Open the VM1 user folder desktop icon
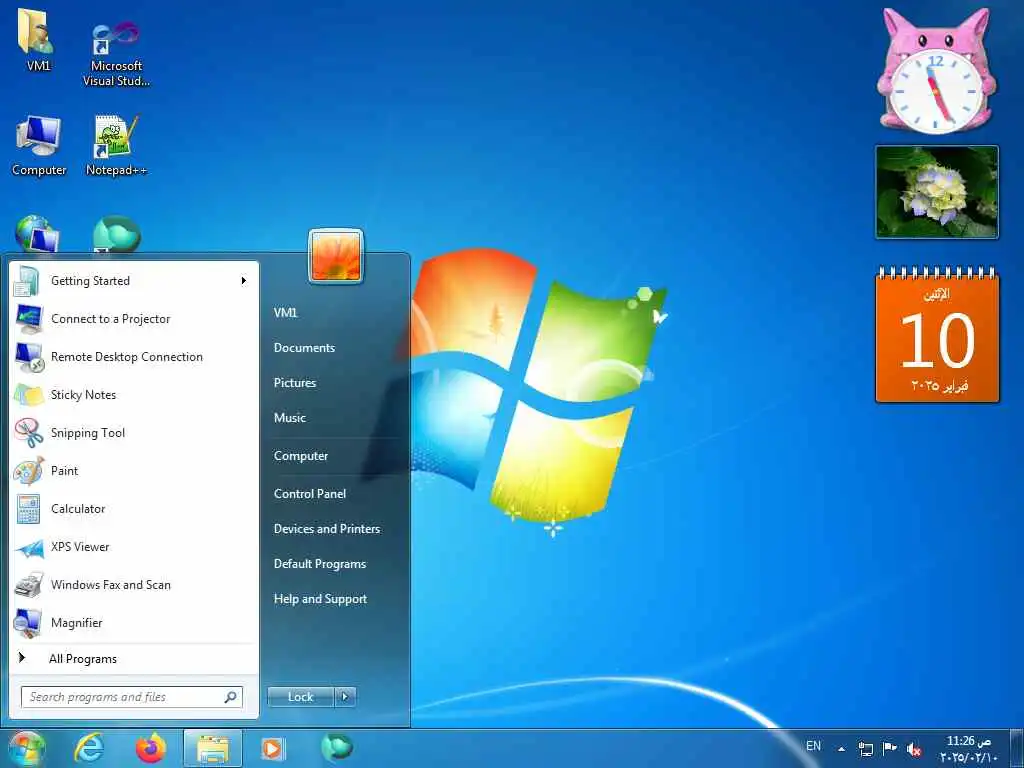Image resolution: width=1024 pixels, height=768 pixels. tap(38, 40)
